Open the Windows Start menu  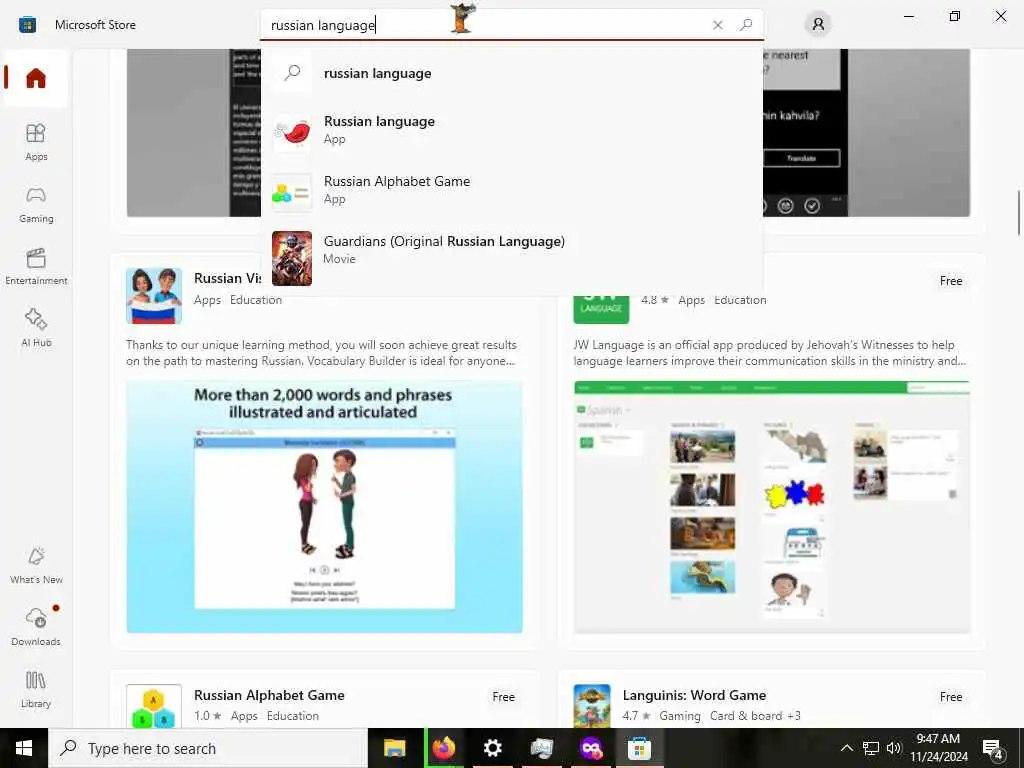pos(24,748)
